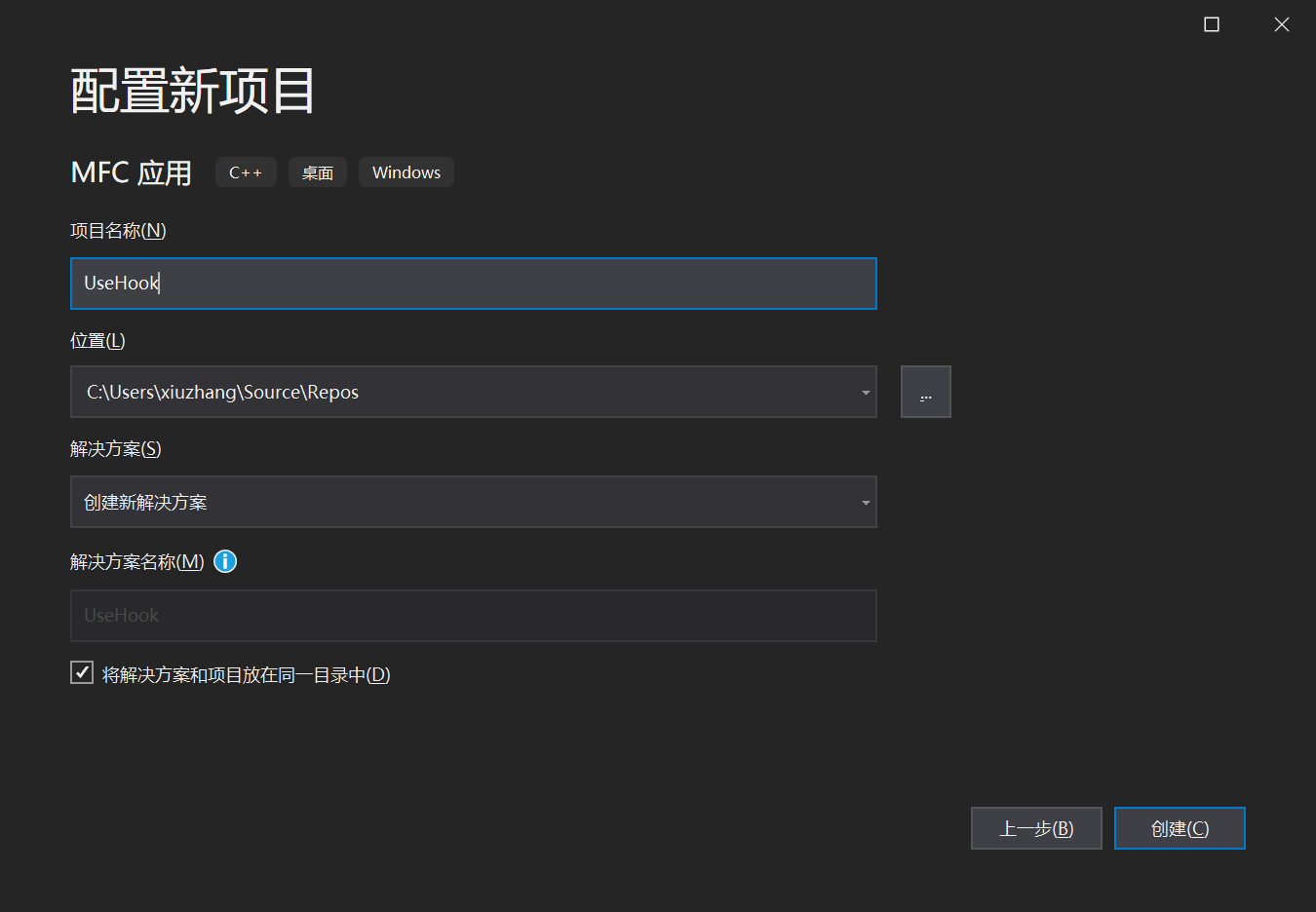Screen dimensions: 1316x912
Task: Click the location combo box path text
Action: point(222,392)
